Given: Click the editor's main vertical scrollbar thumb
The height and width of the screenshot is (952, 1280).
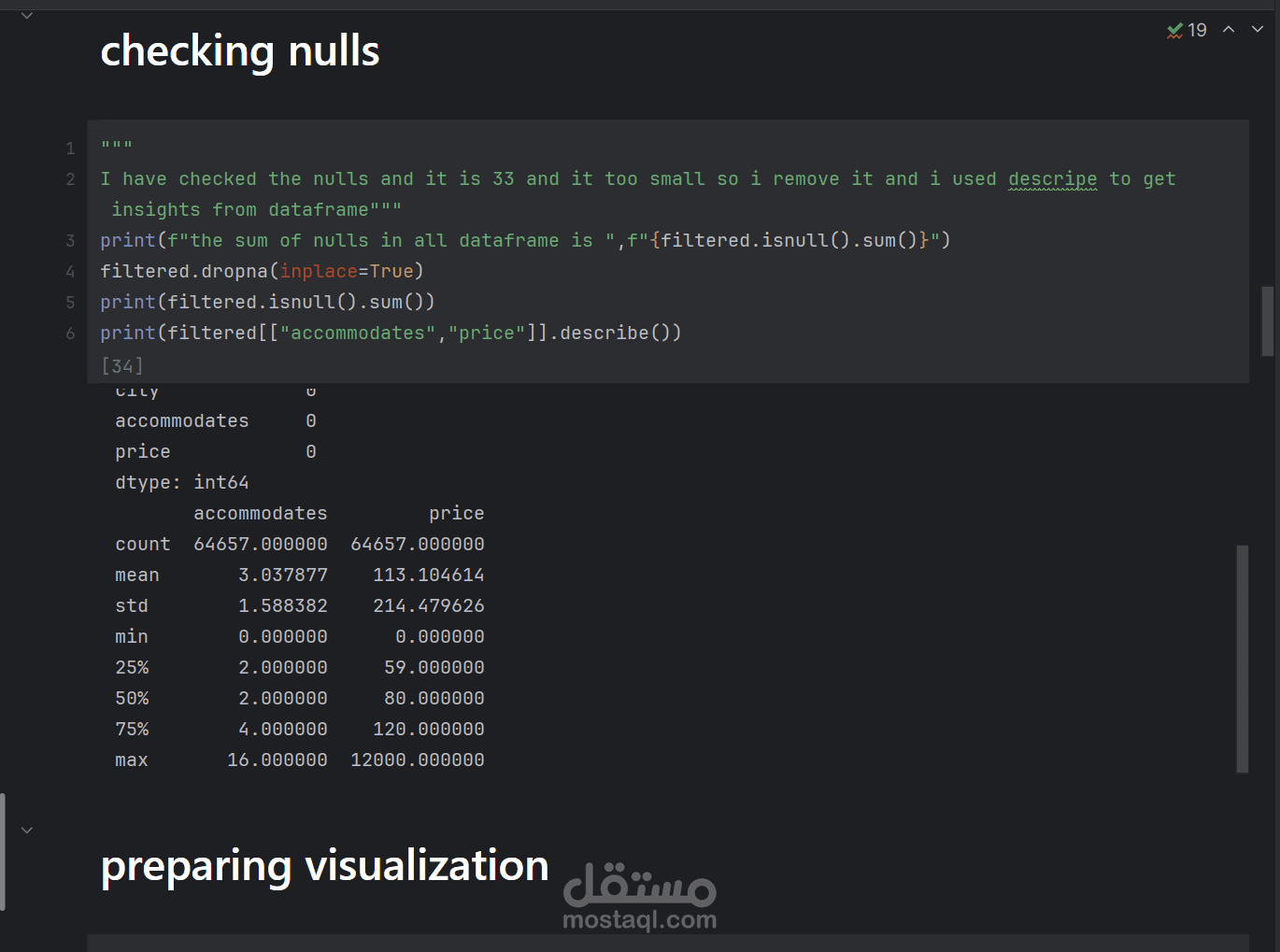Looking at the screenshot, I should click(x=1268, y=320).
